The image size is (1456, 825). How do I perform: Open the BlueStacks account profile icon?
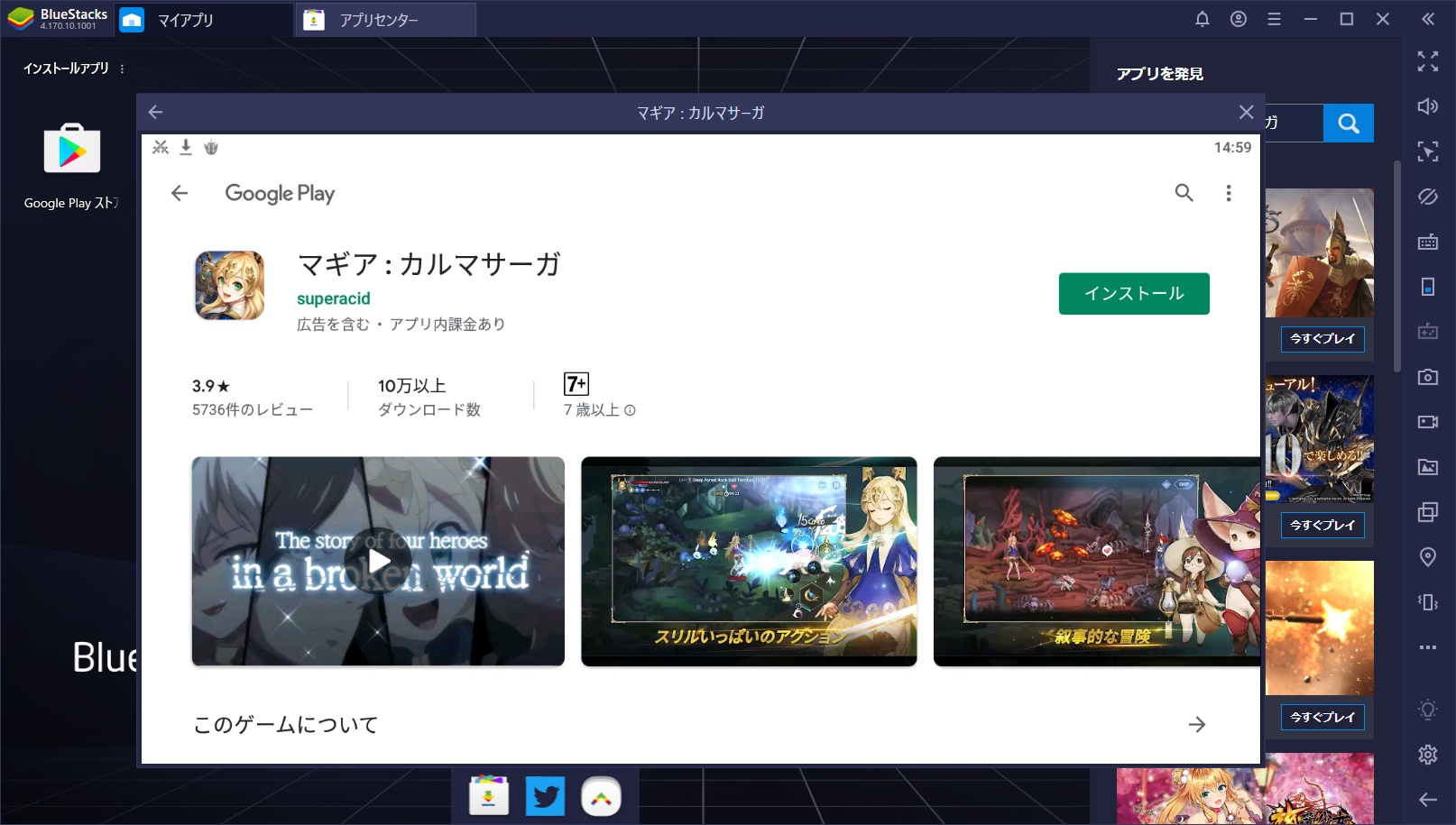[1239, 19]
